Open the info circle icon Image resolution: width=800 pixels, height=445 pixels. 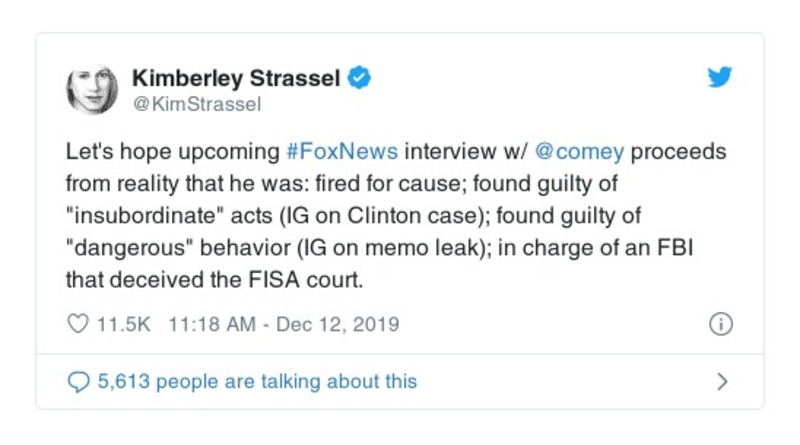tap(720, 325)
